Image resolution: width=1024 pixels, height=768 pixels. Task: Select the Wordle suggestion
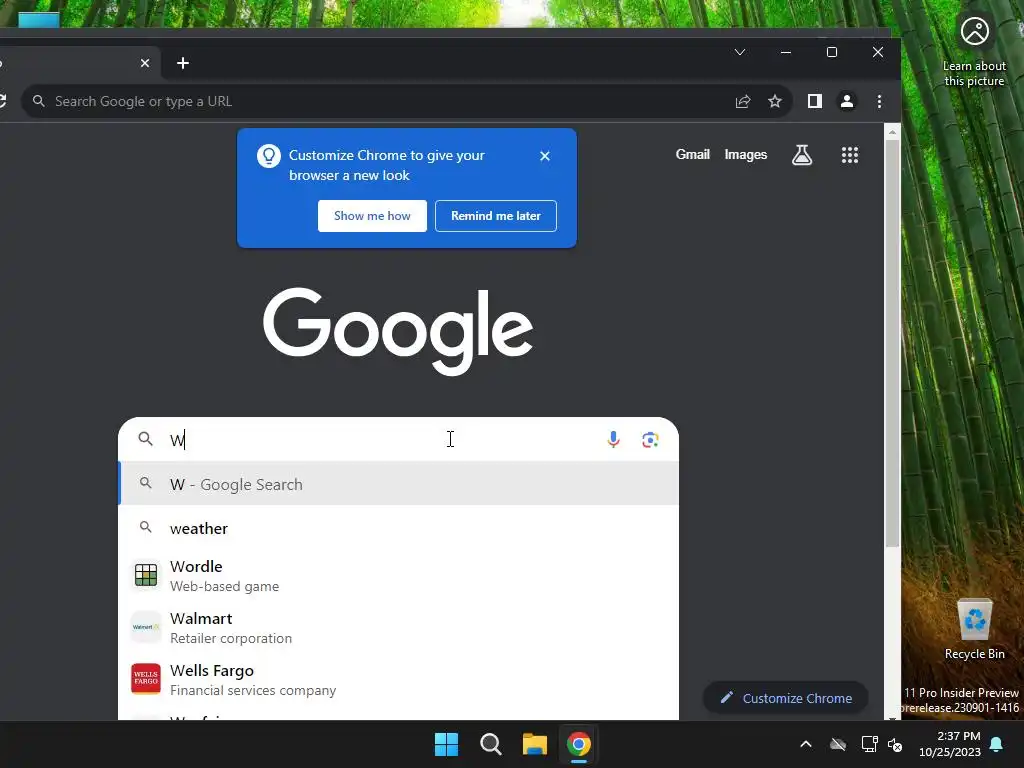coord(398,576)
